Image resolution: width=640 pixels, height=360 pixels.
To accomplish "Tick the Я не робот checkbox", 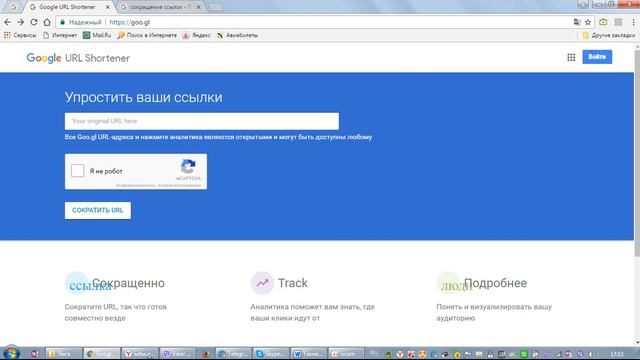I will click(78, 171).
